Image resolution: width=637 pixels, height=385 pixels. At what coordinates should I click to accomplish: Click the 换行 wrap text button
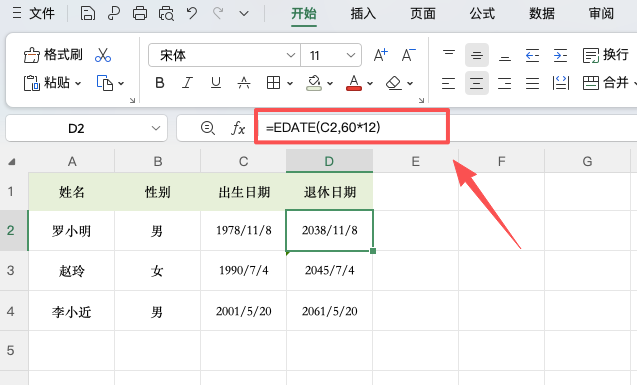tap(606, 55)
